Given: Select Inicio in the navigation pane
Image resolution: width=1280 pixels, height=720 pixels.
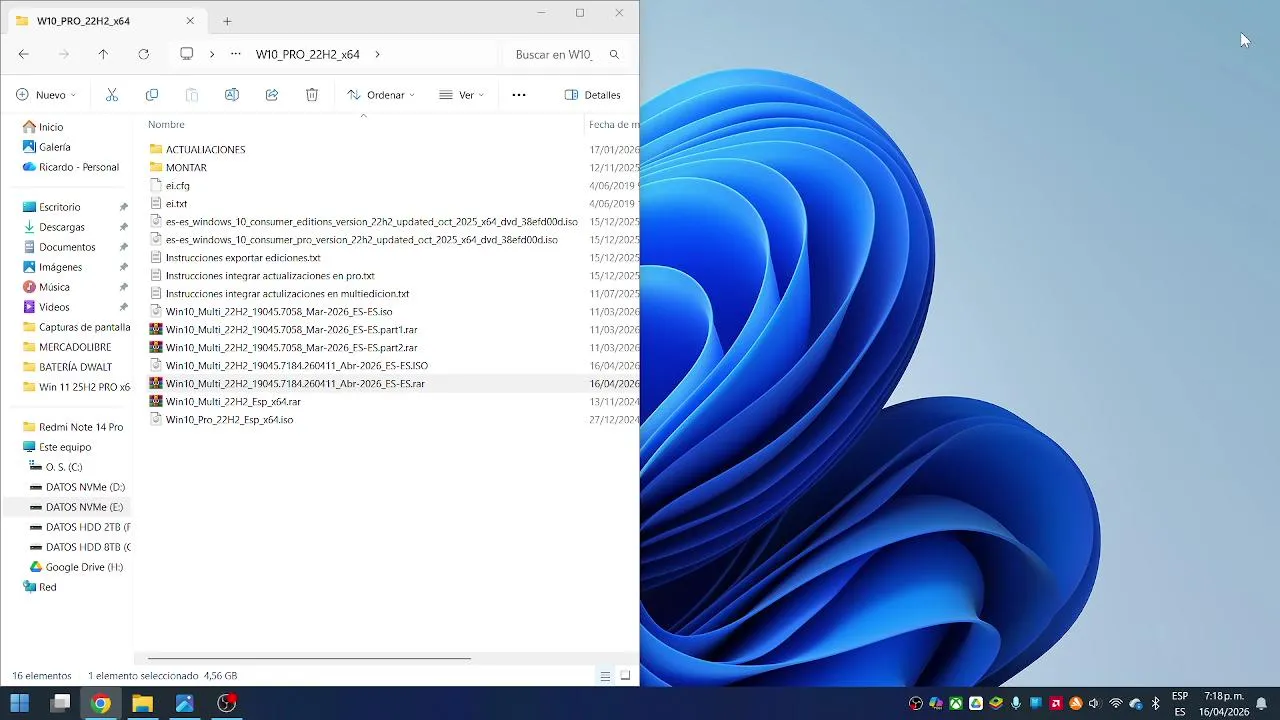Looking at the screenshot, I should pyautogui.click(x=51, y=127).
